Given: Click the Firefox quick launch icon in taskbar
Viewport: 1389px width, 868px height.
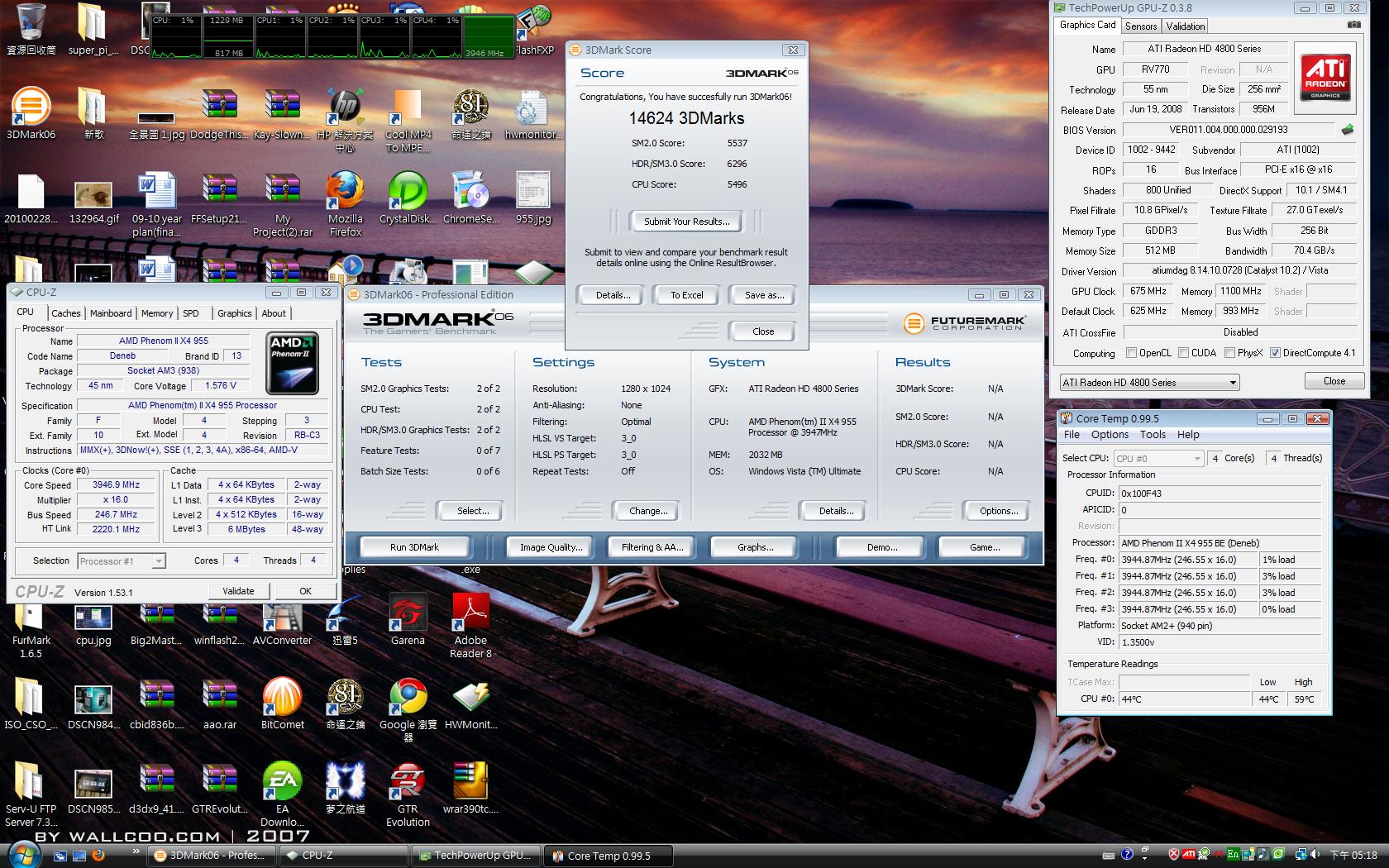Looking at the screenshot, I should 98,856.
